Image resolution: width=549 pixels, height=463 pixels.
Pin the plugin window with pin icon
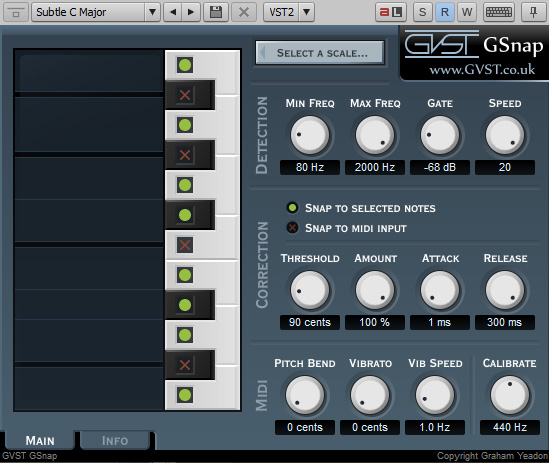point(533,13)
